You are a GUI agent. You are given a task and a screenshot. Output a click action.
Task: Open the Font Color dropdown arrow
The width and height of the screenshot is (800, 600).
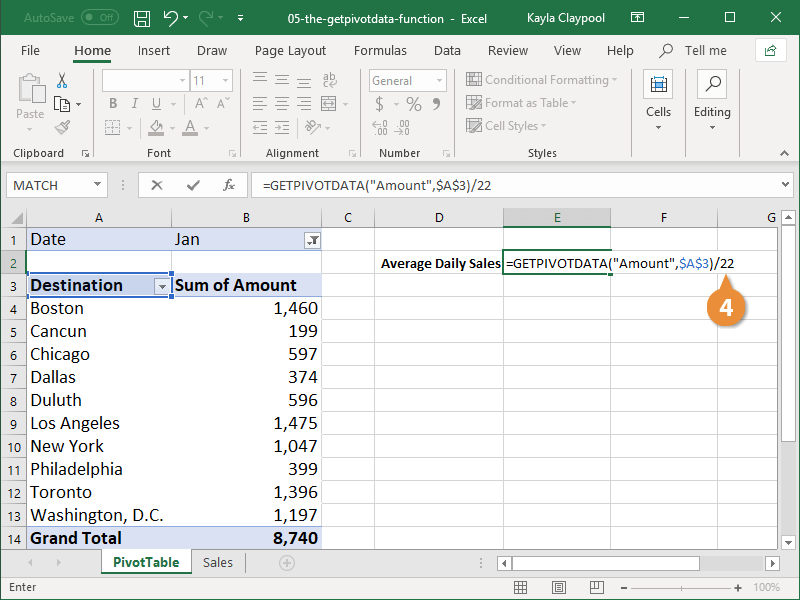pyautogui.click(x=207, y=128)
